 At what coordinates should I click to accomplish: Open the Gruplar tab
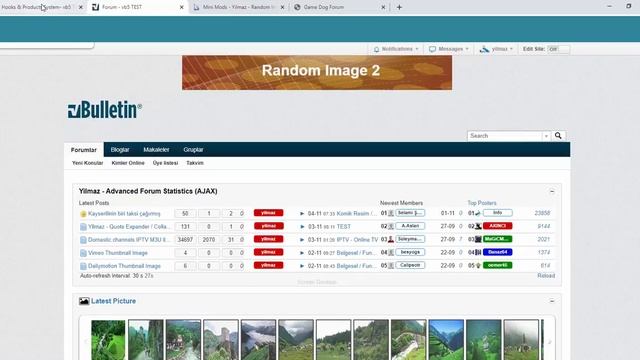coord(193,150)
